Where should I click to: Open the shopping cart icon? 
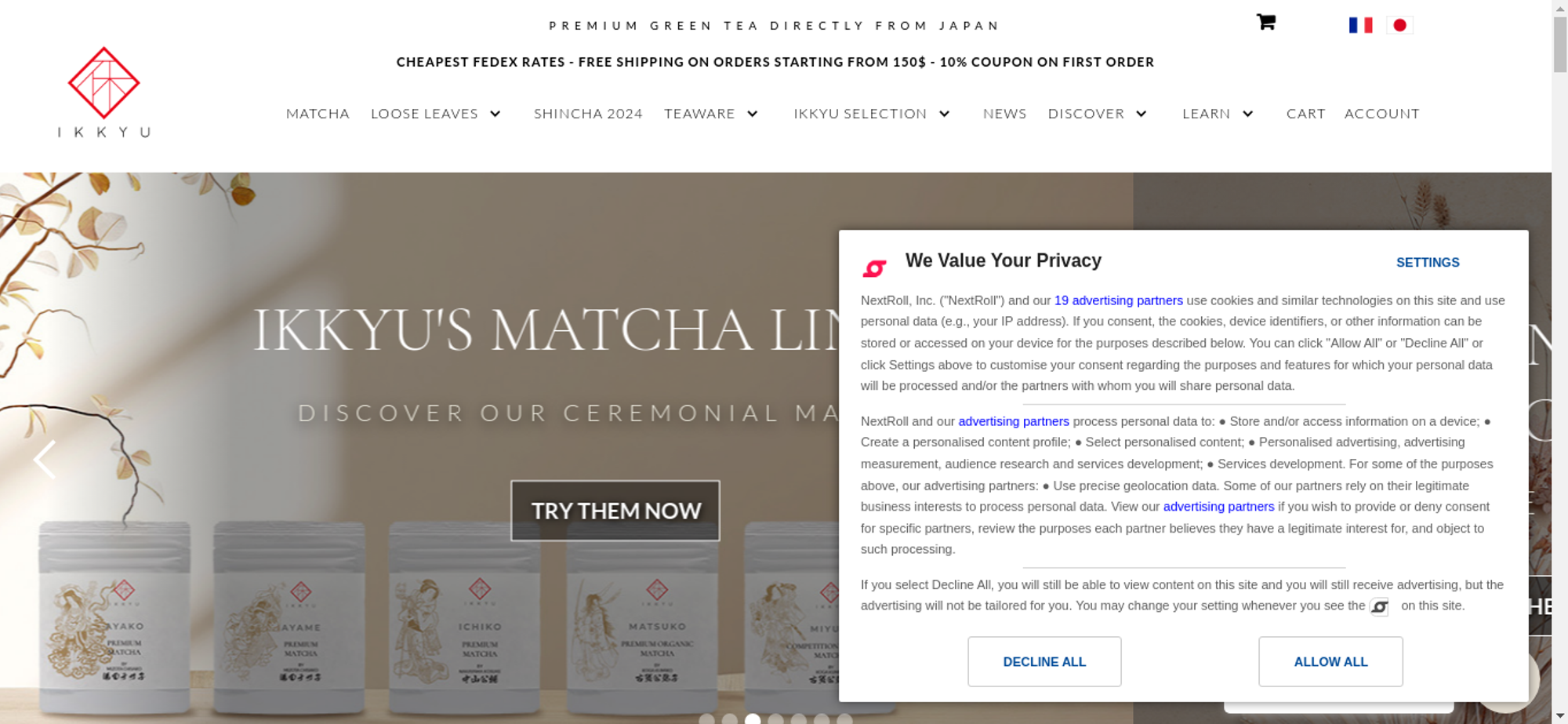coord(1265,22)
